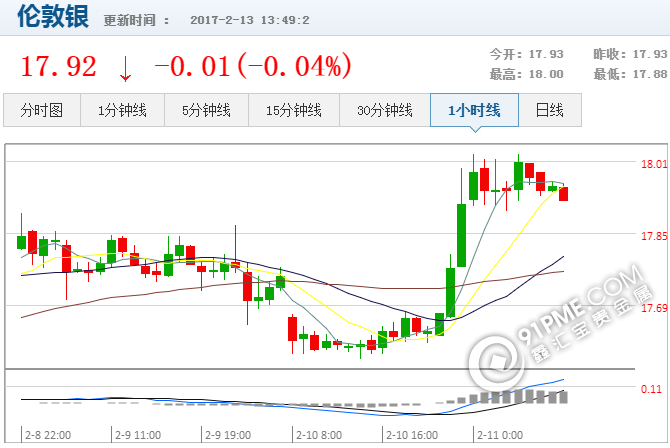Click the 今开: 17.93 value
Viewport: 670px width, 448px height.
tap(526, 54)
